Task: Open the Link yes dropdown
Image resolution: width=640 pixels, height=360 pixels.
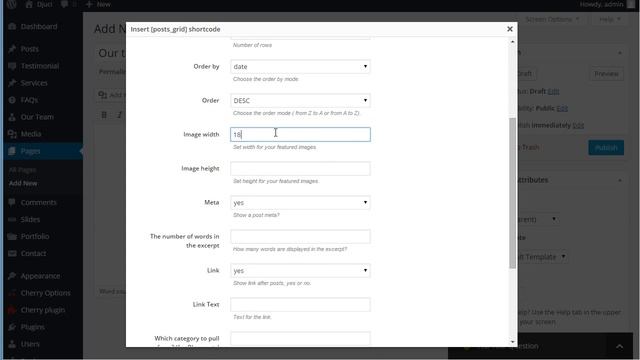Action: (x=300, y=271)
